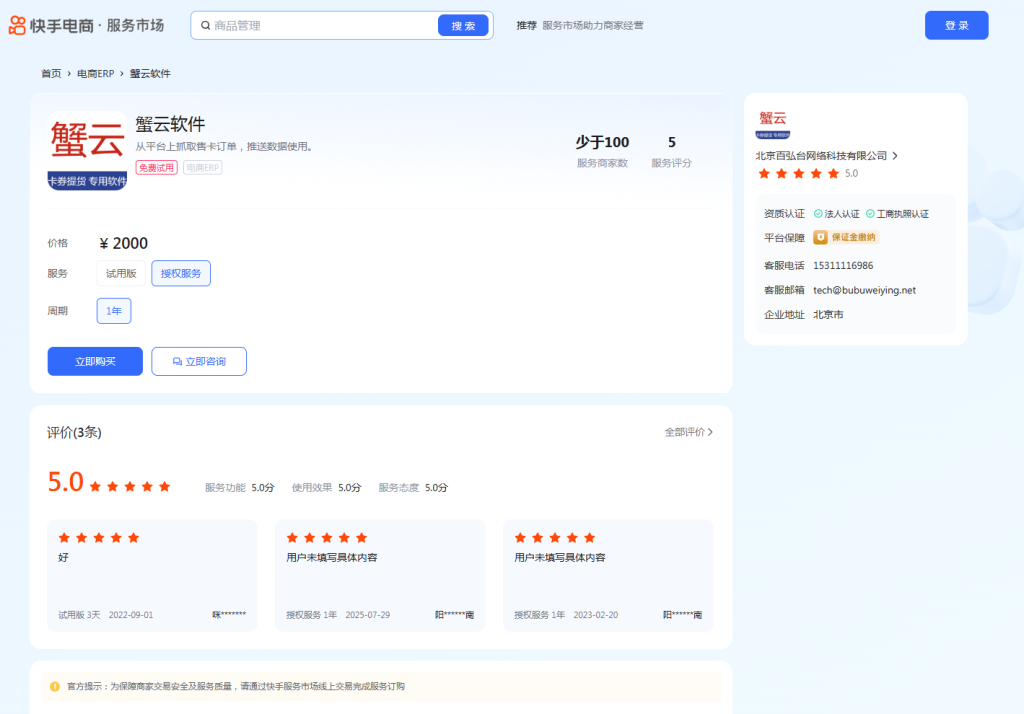The height and width of the screenshot is (714, 1024).
Task: Click the review card with 好 comment
Action: [x=152, y=576]
